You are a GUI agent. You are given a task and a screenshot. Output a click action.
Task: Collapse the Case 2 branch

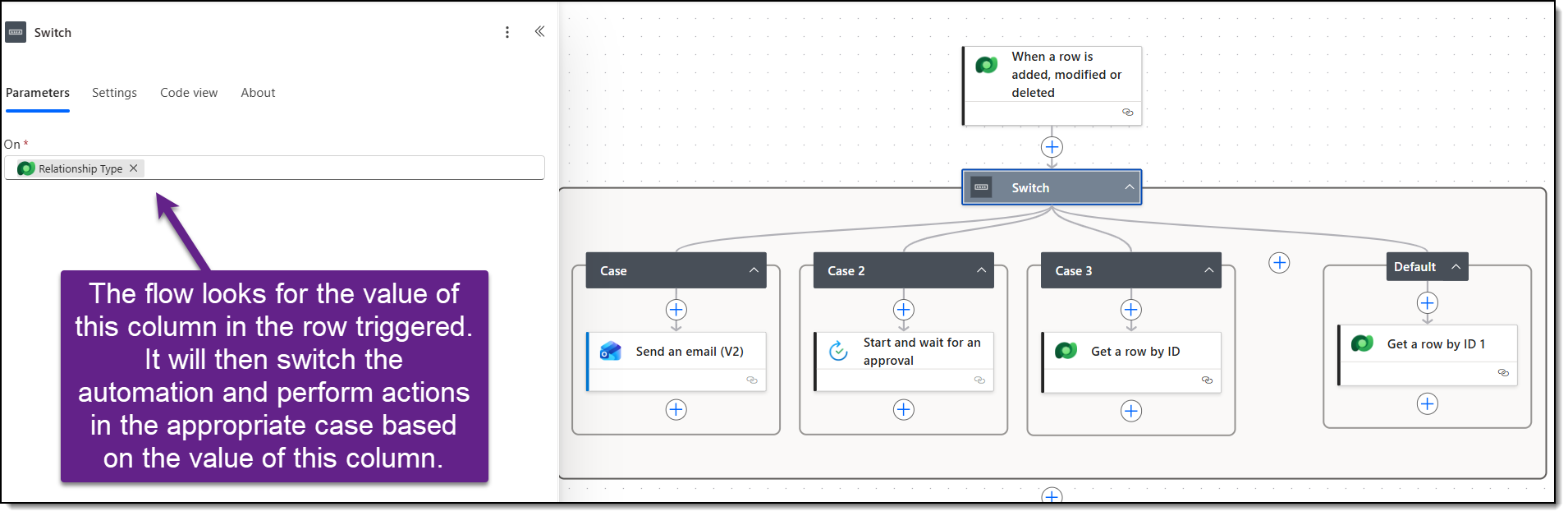click(x=981, y=270)
